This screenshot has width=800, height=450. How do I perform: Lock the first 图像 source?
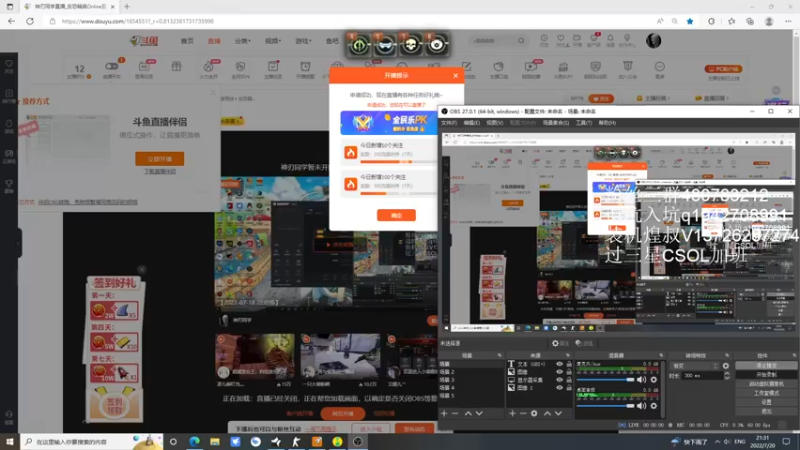569,372
